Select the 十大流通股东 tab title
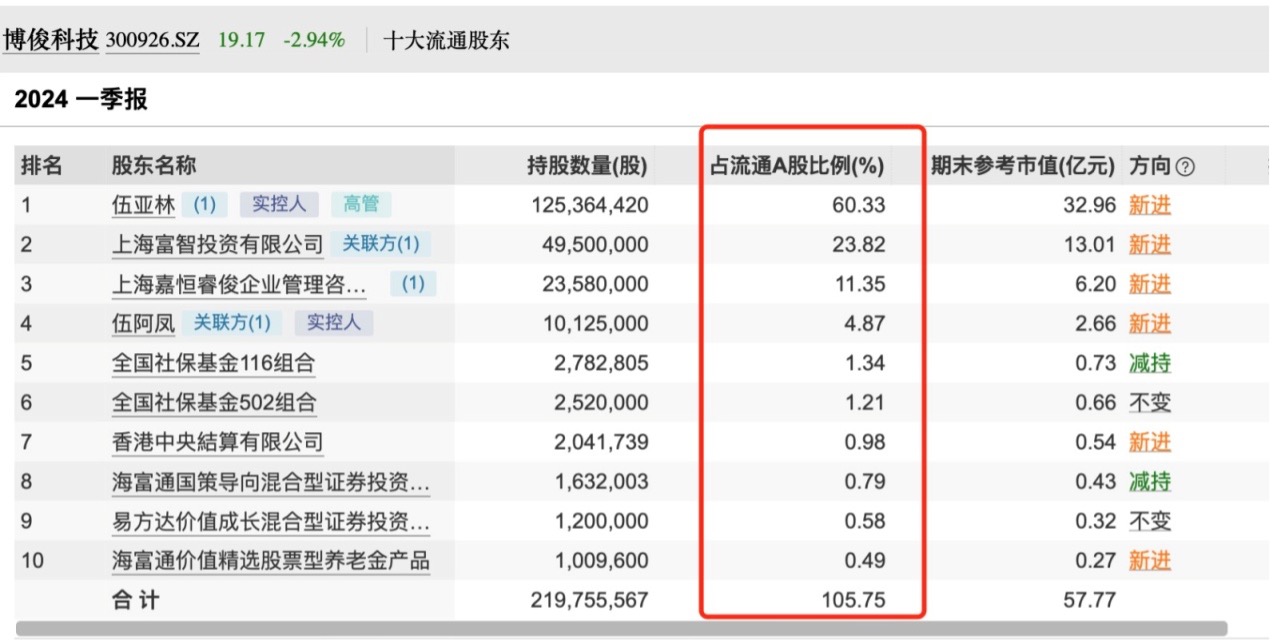 coord(446,41)
